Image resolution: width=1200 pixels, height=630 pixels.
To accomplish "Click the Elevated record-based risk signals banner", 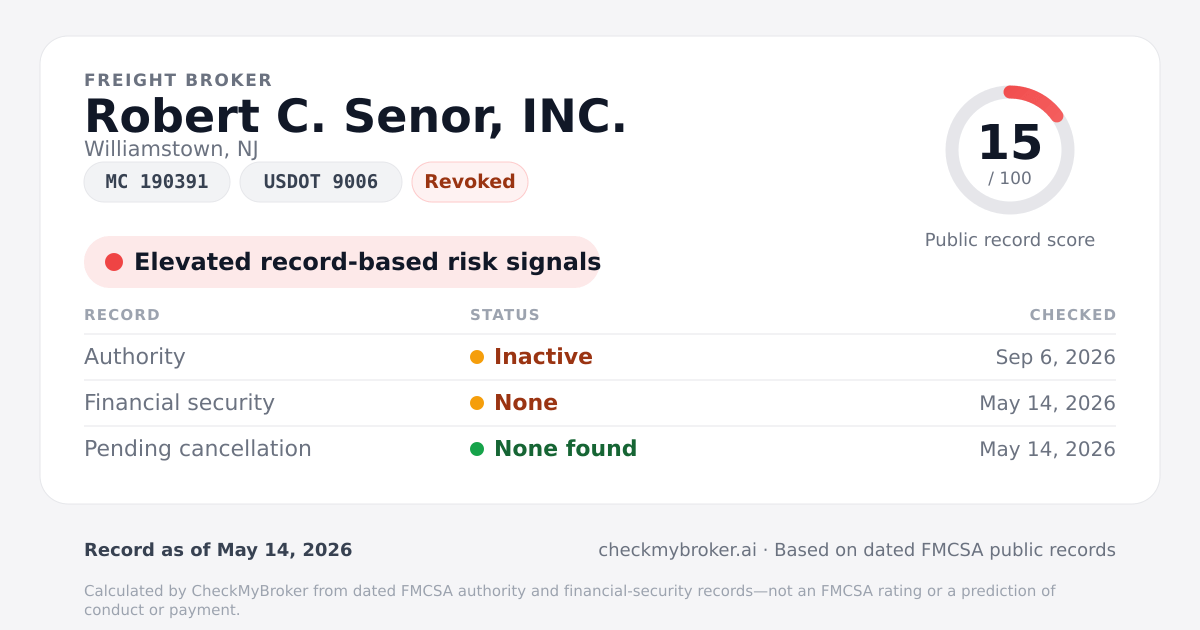I will 342,262.
